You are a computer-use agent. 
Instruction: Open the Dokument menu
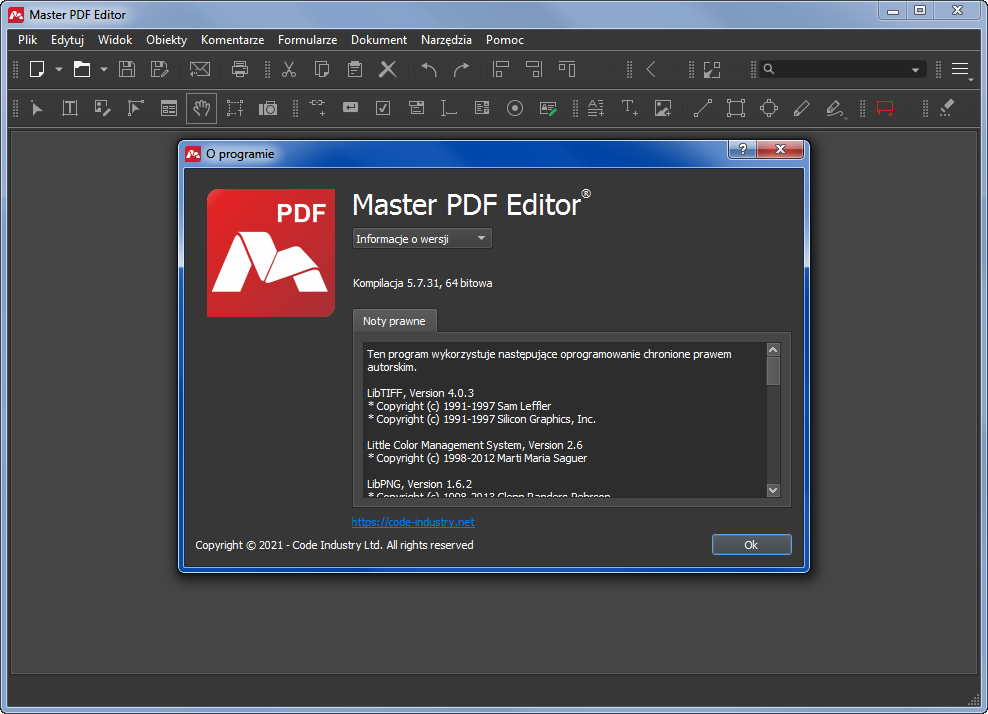(379, 40)
